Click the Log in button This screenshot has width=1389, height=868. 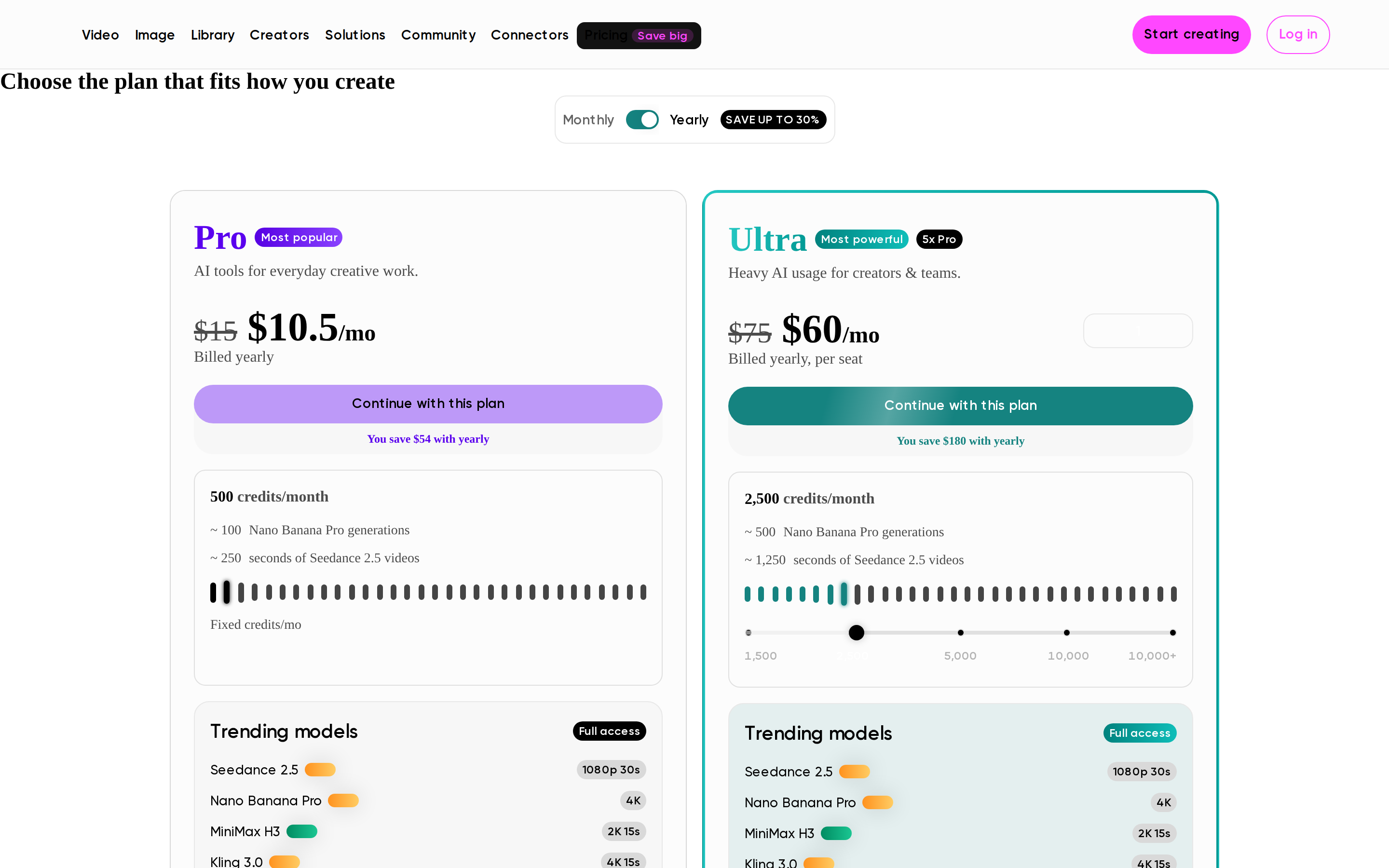click(1298, 34)
